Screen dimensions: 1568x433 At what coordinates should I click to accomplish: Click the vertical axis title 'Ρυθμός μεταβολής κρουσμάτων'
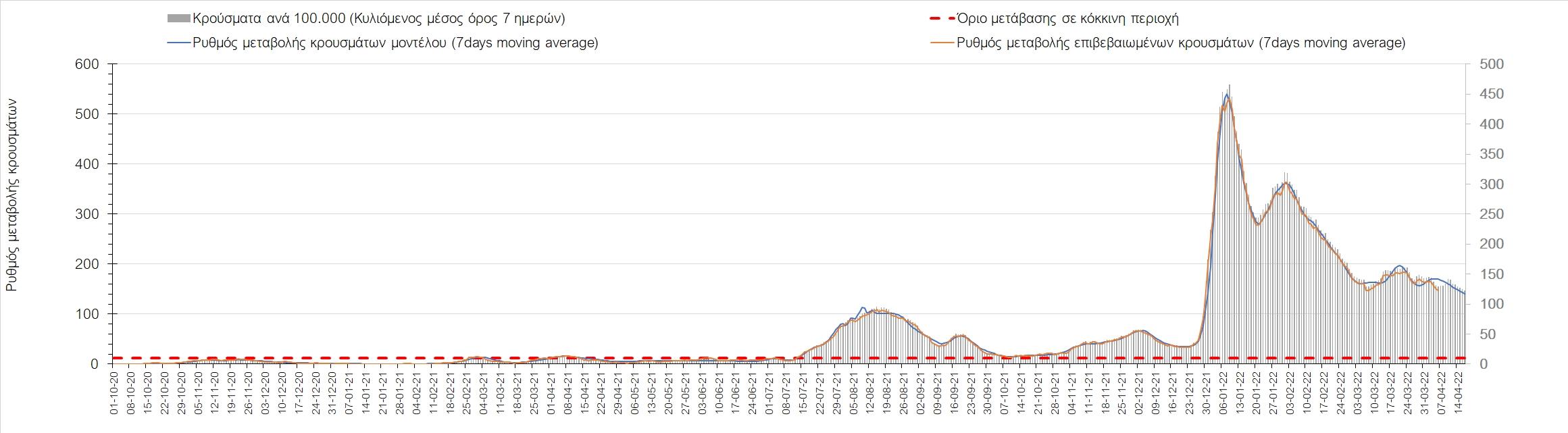click(x=11, y=195)
